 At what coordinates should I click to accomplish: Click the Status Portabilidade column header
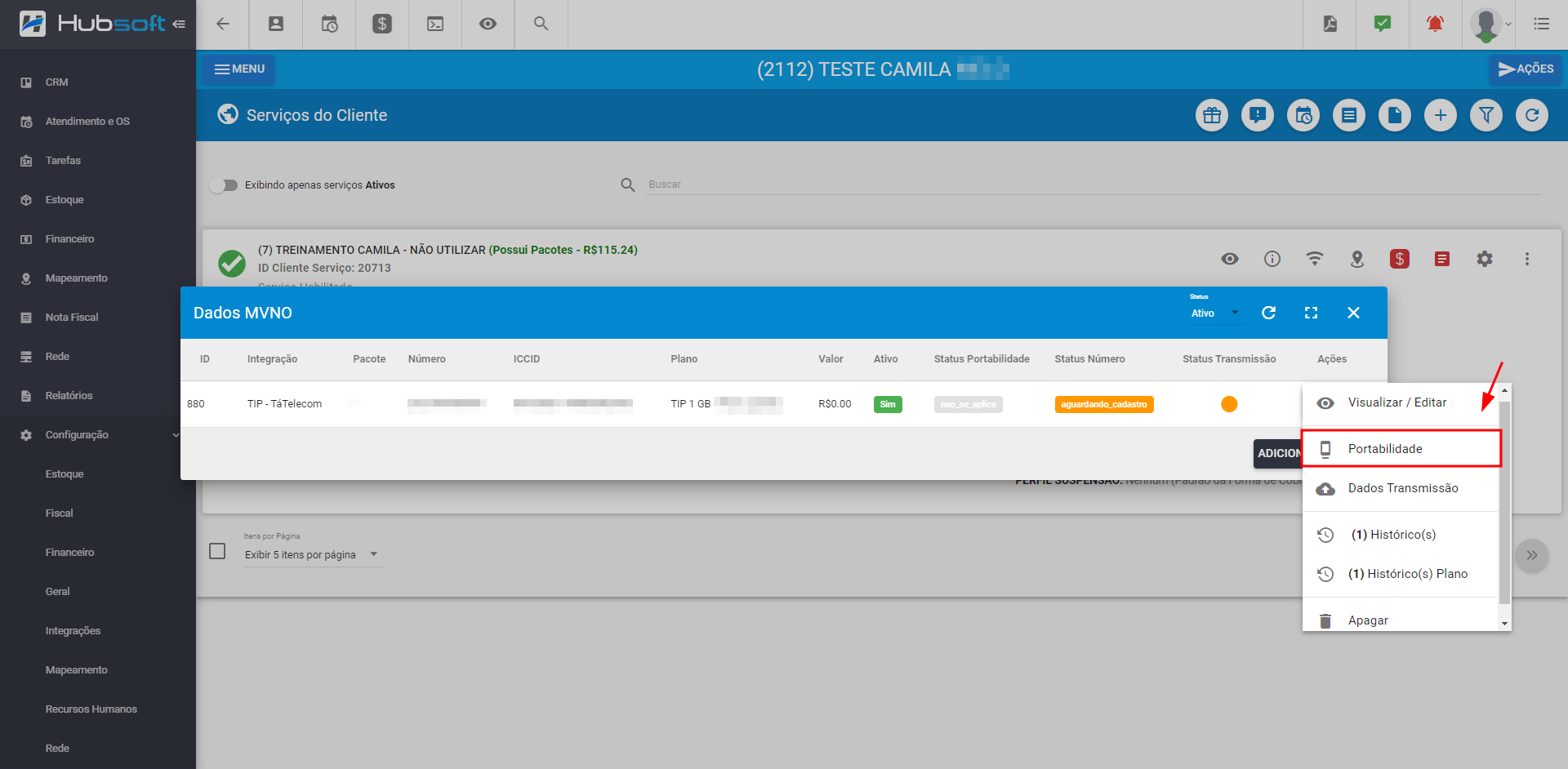(982, 359)
